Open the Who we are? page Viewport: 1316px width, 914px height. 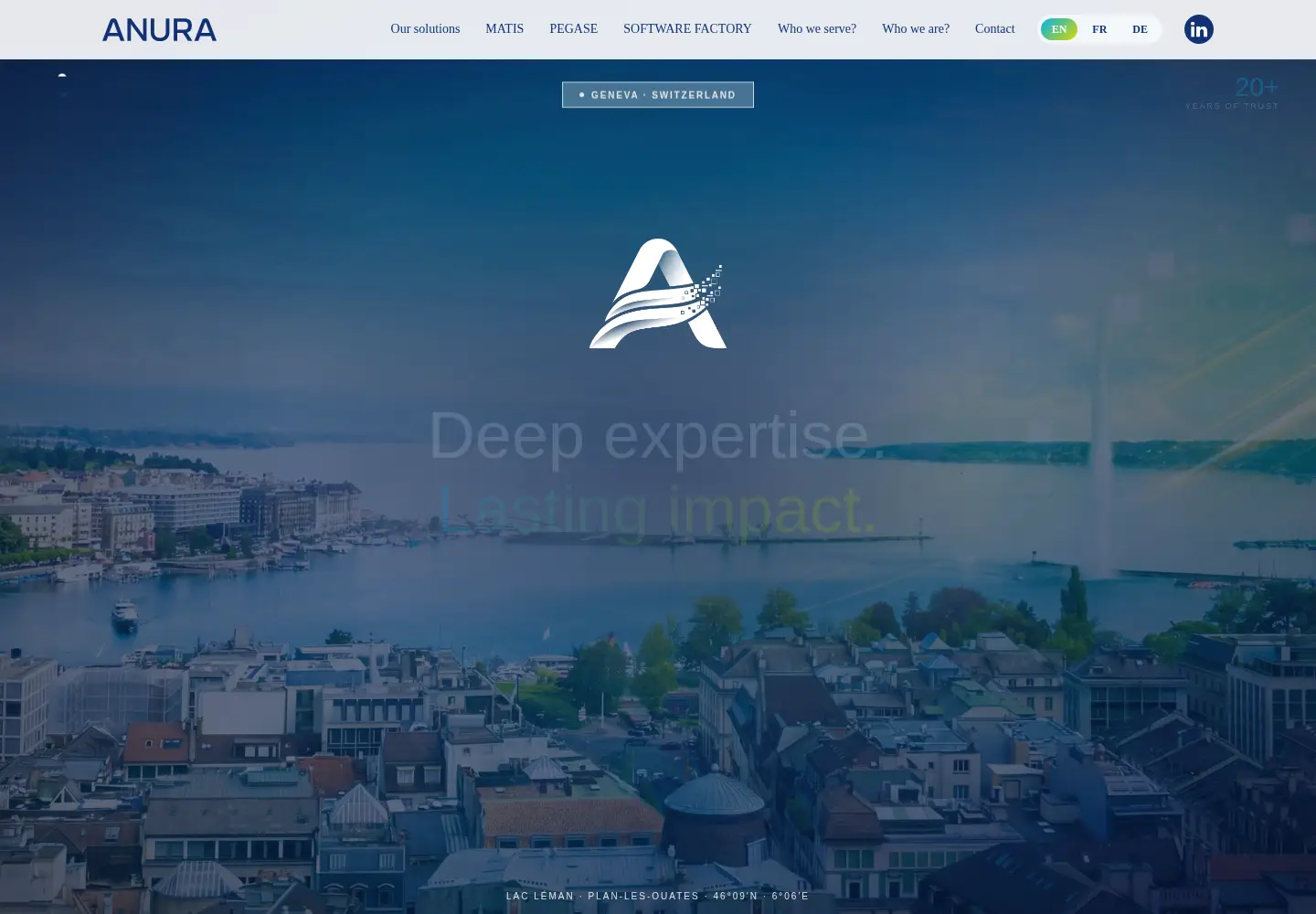916,29
